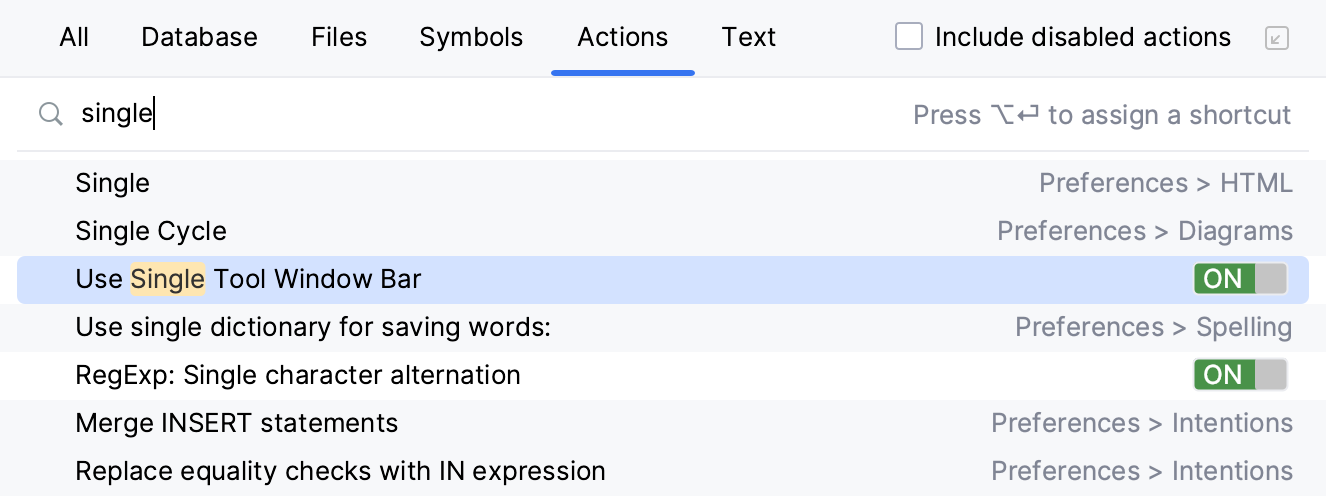Viewport: 1326px width, 497px height.
Task: Switch to the Text tab
Action: [x=748, y=38]
